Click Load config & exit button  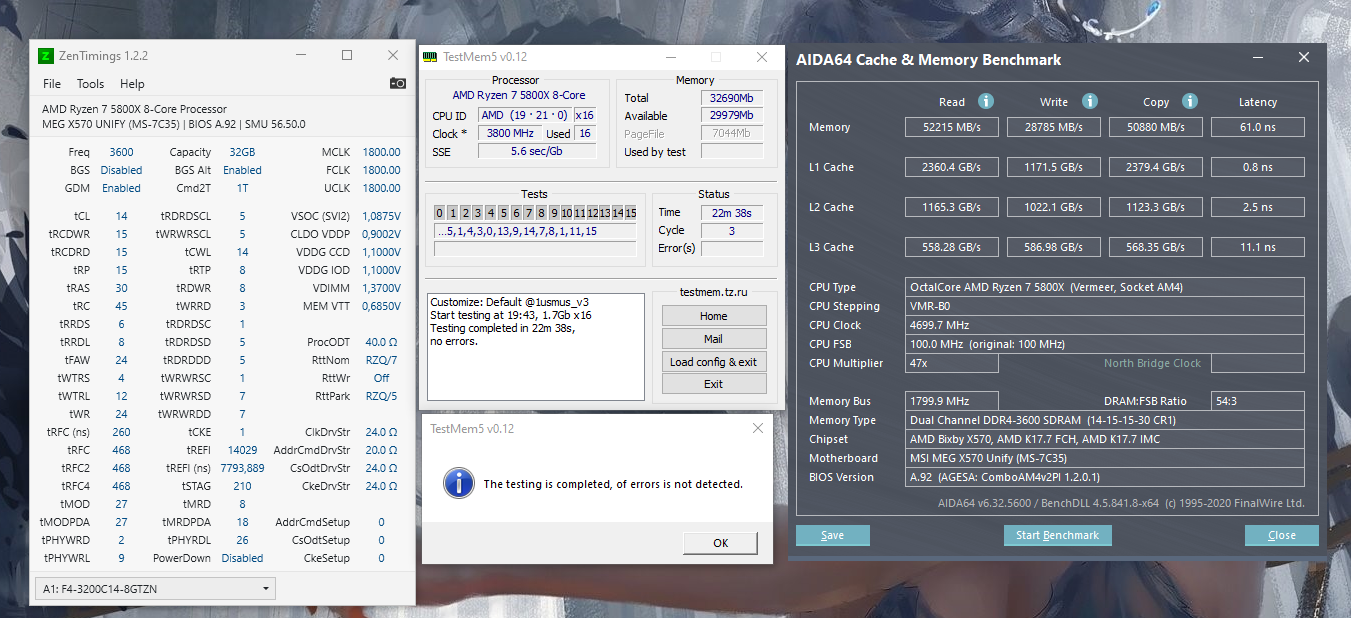[x=713, y=361]
